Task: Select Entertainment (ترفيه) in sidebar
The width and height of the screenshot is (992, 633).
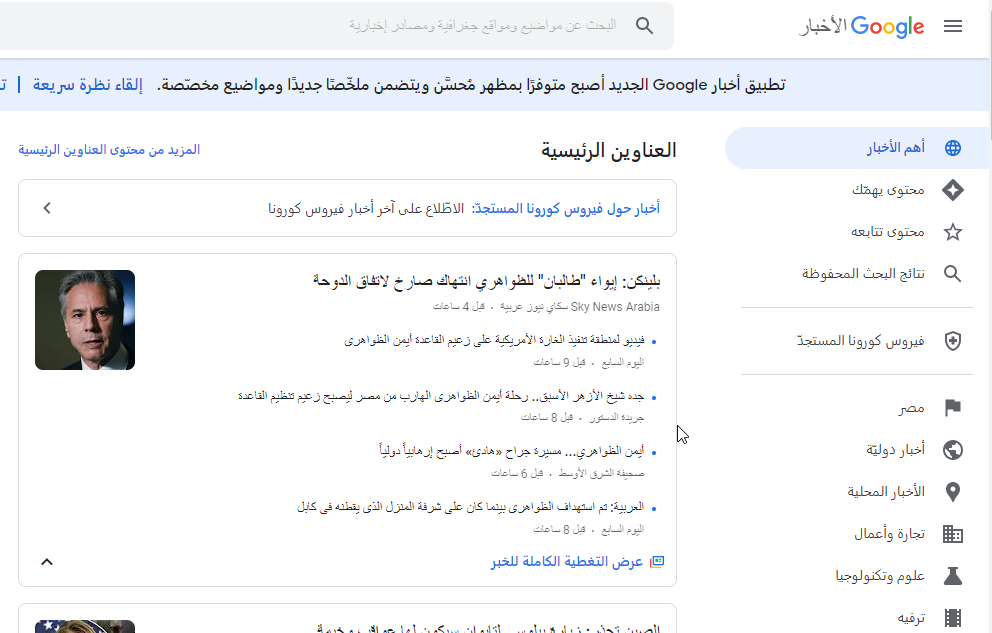Action: pyautogui.click(x=907, y=618)
